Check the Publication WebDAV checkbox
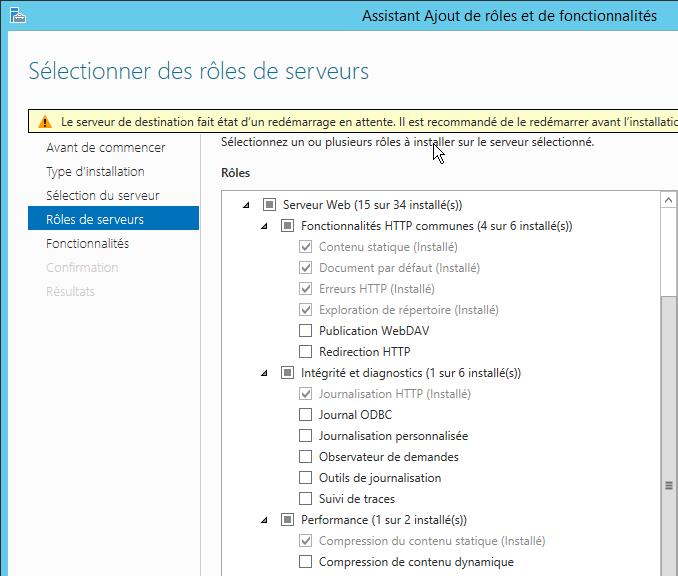 pos(305,331)
